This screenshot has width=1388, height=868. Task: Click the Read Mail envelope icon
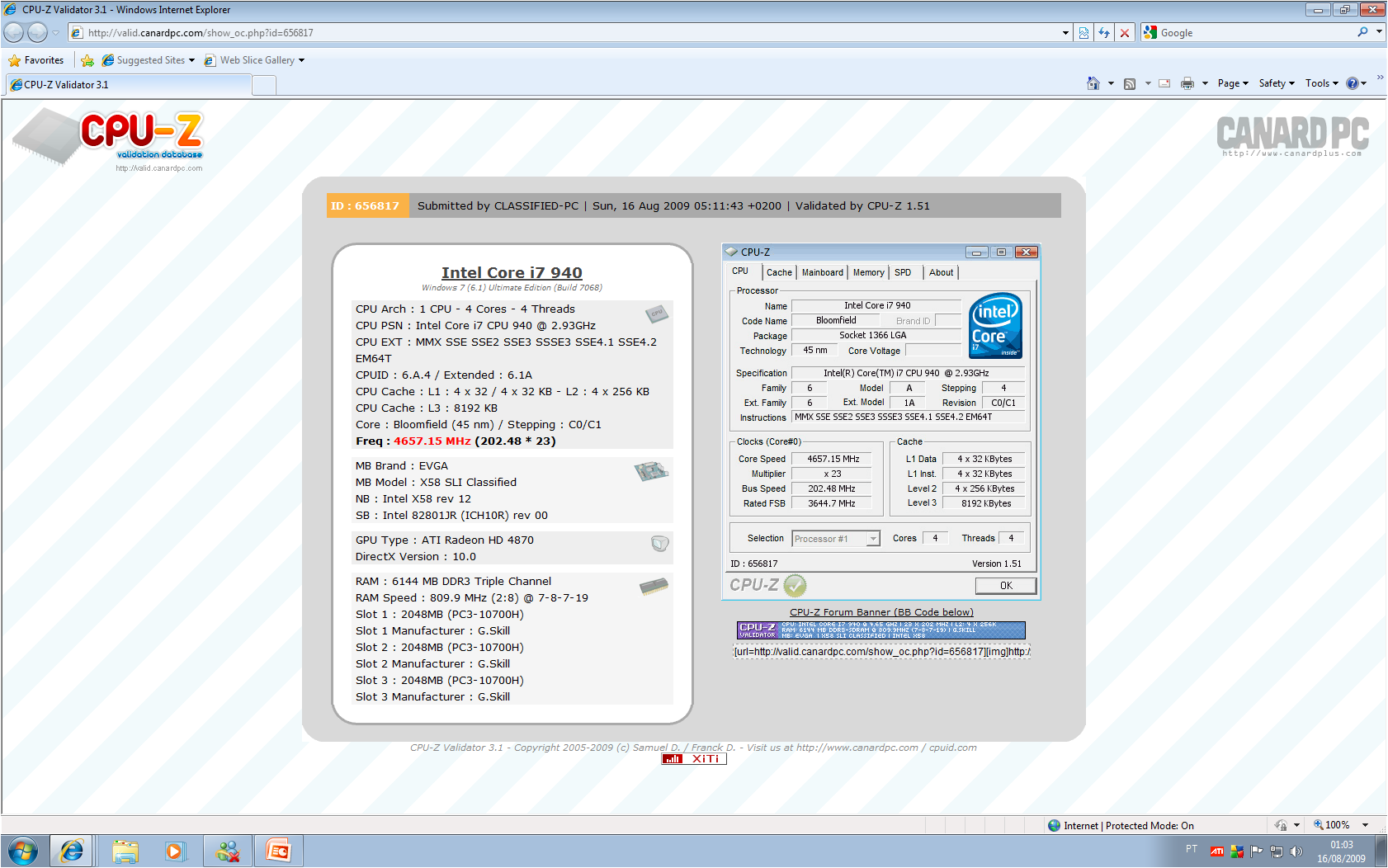pyautogui.click(x=1164, y=83)
